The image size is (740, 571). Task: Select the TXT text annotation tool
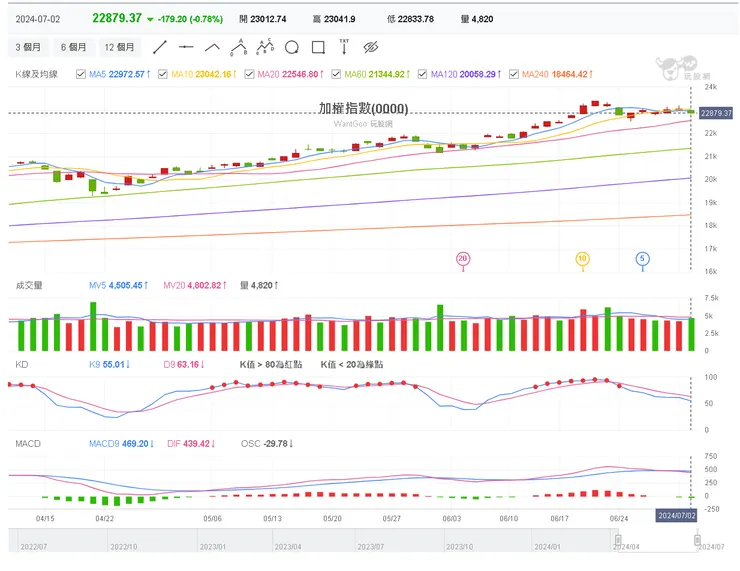344,47
